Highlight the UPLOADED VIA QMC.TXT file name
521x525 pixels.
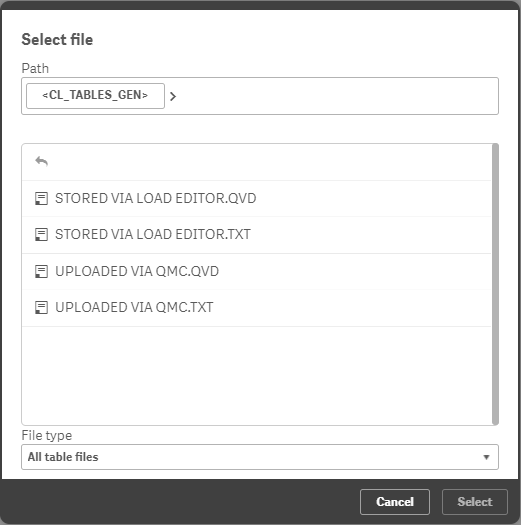coord(134,307)
